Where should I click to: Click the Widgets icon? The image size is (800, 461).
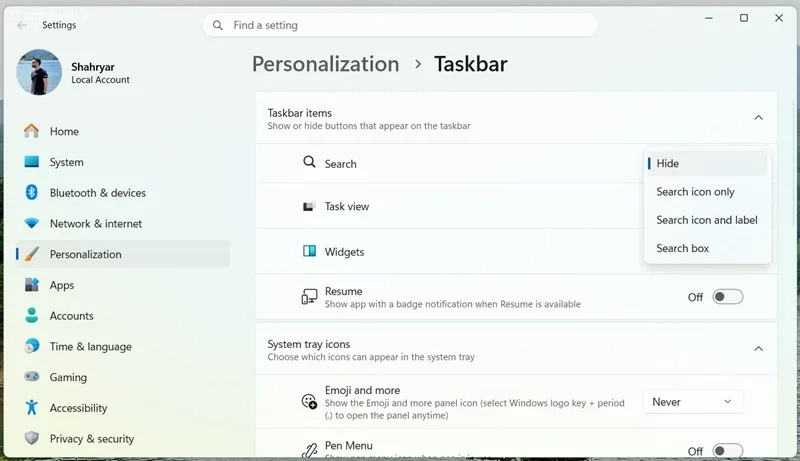coord(309,251)
